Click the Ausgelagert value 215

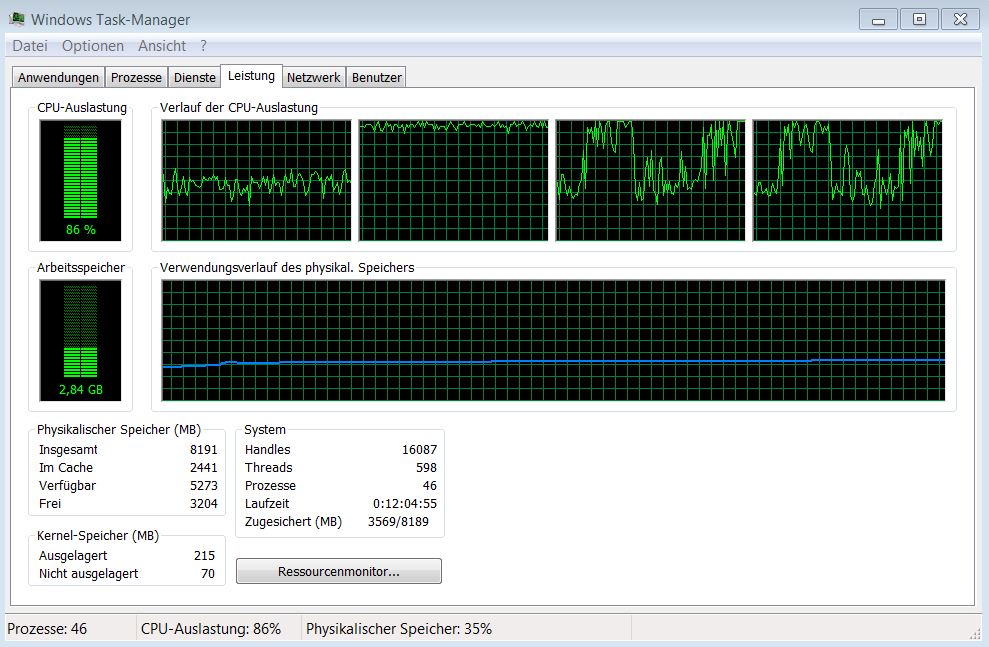204,556
